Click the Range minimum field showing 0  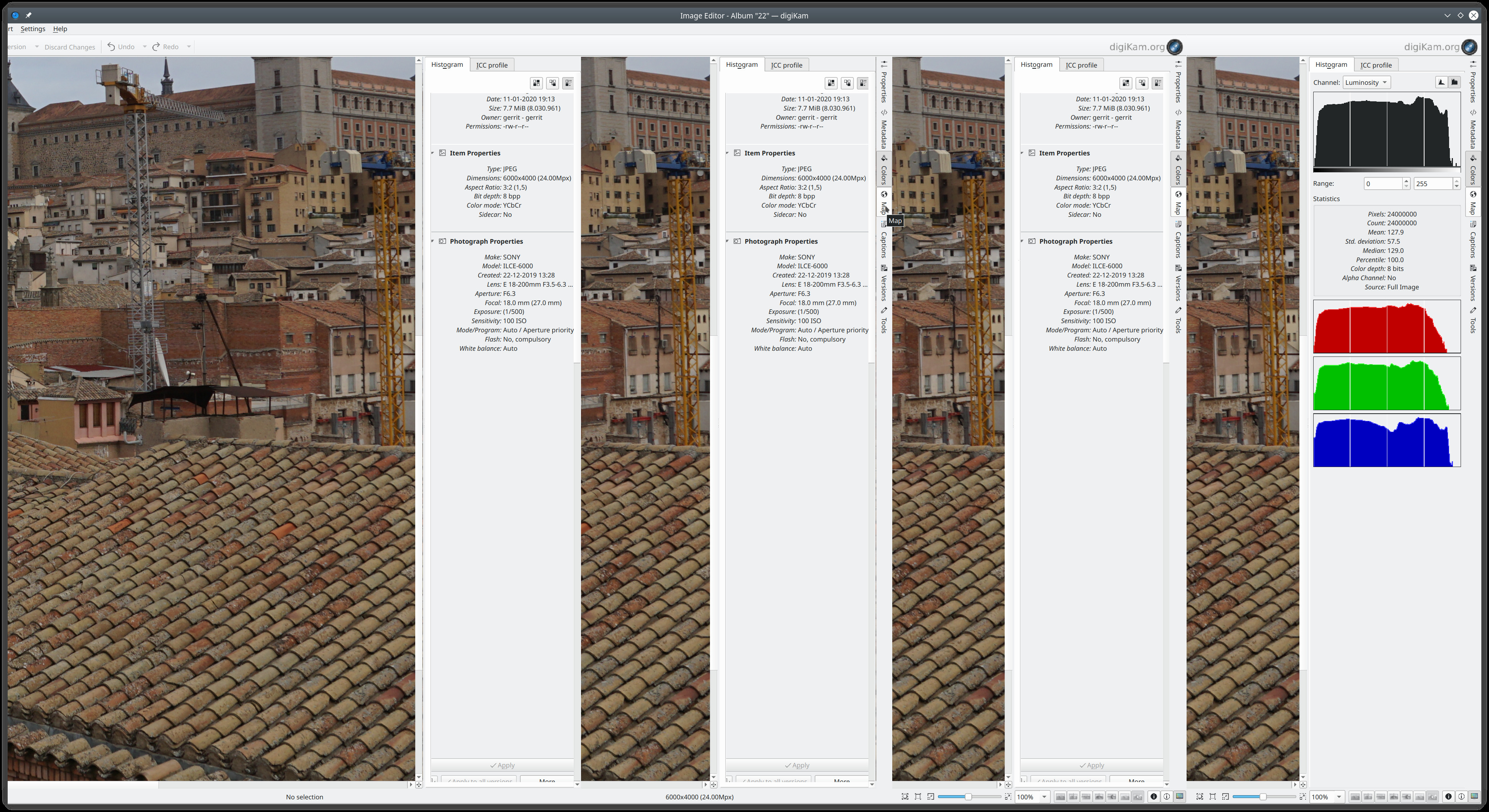[x=1383, y=184]
